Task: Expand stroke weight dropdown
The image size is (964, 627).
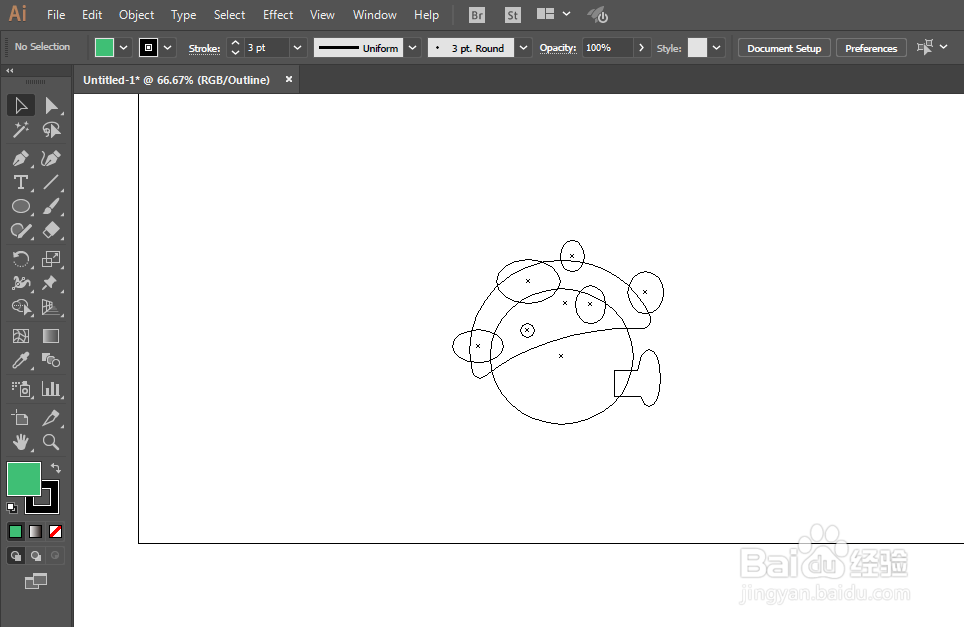Action: click(x=298, y=48)
